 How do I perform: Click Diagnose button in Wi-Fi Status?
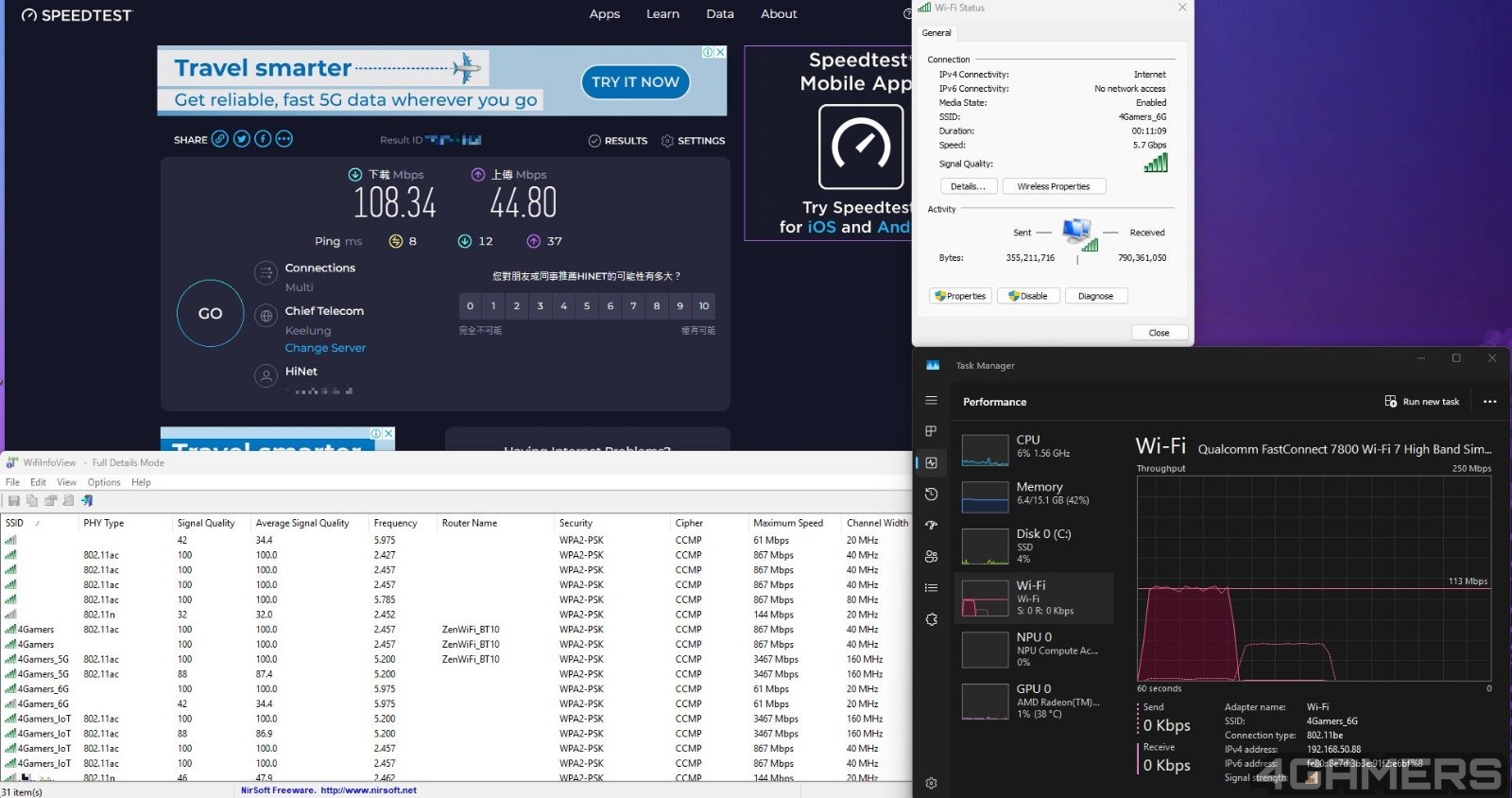tap(1095, 296)
